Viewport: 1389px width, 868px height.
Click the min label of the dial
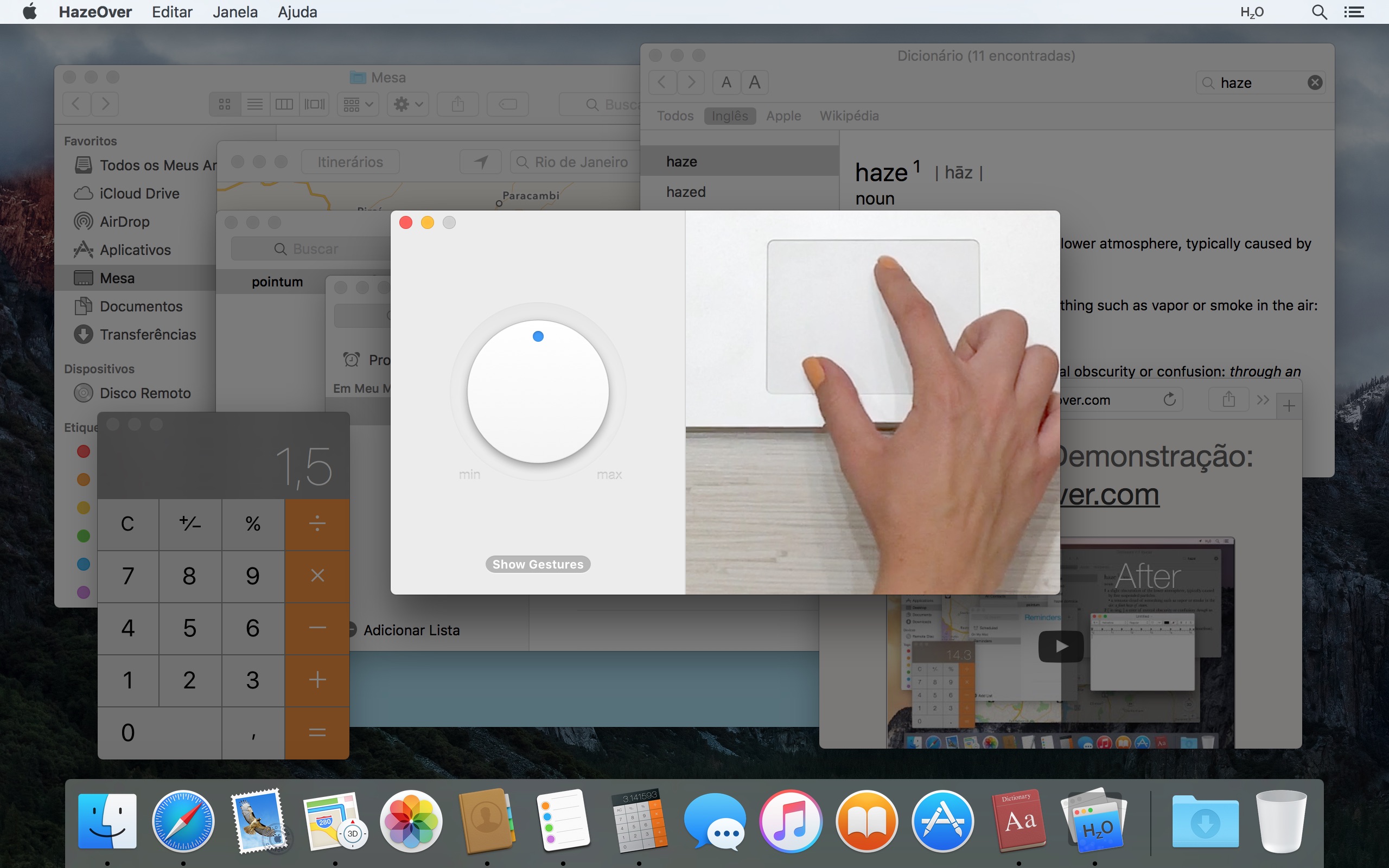click(469, 475)
